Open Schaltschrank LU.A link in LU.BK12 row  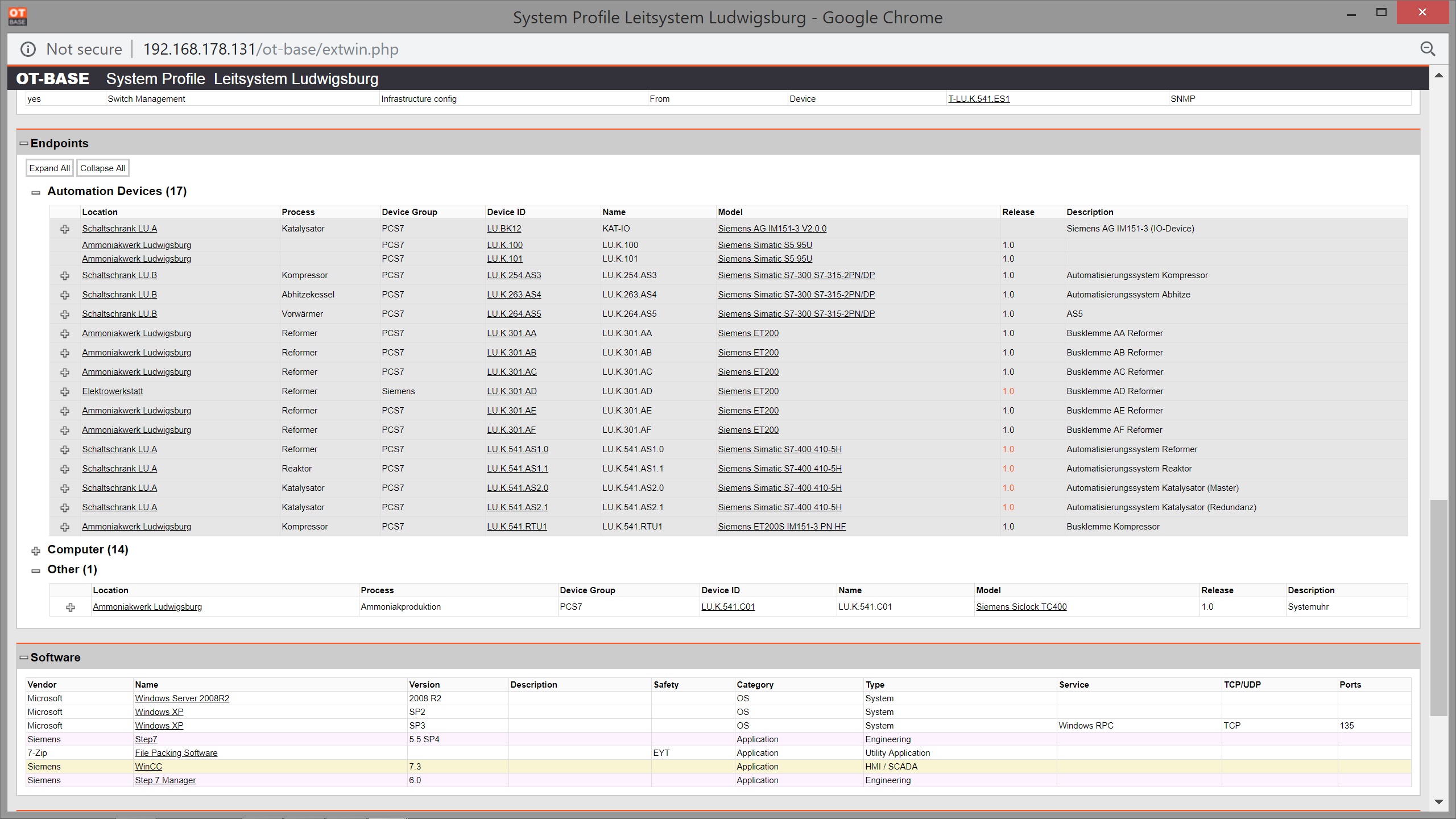tap(119, 229)
